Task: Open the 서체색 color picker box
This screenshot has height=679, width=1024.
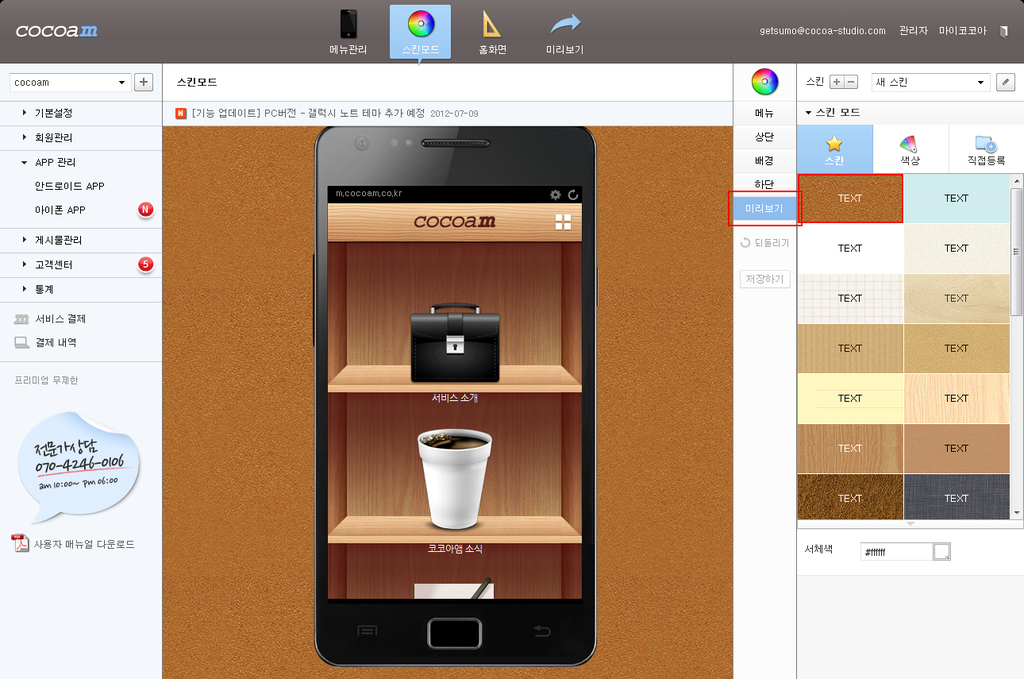Action: pos(941,552)
